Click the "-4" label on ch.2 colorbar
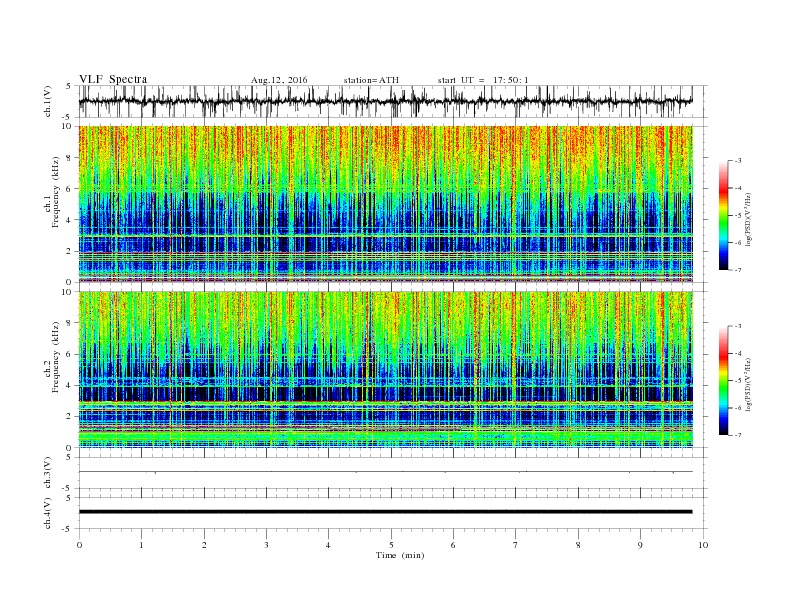This screenshot has height=612, width=792. click(x=738, y=353)
